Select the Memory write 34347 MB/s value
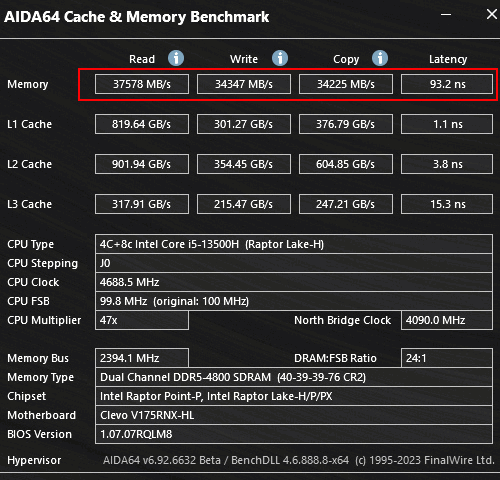The width and height of the screenshot is (500, 480). pos(244,84)
